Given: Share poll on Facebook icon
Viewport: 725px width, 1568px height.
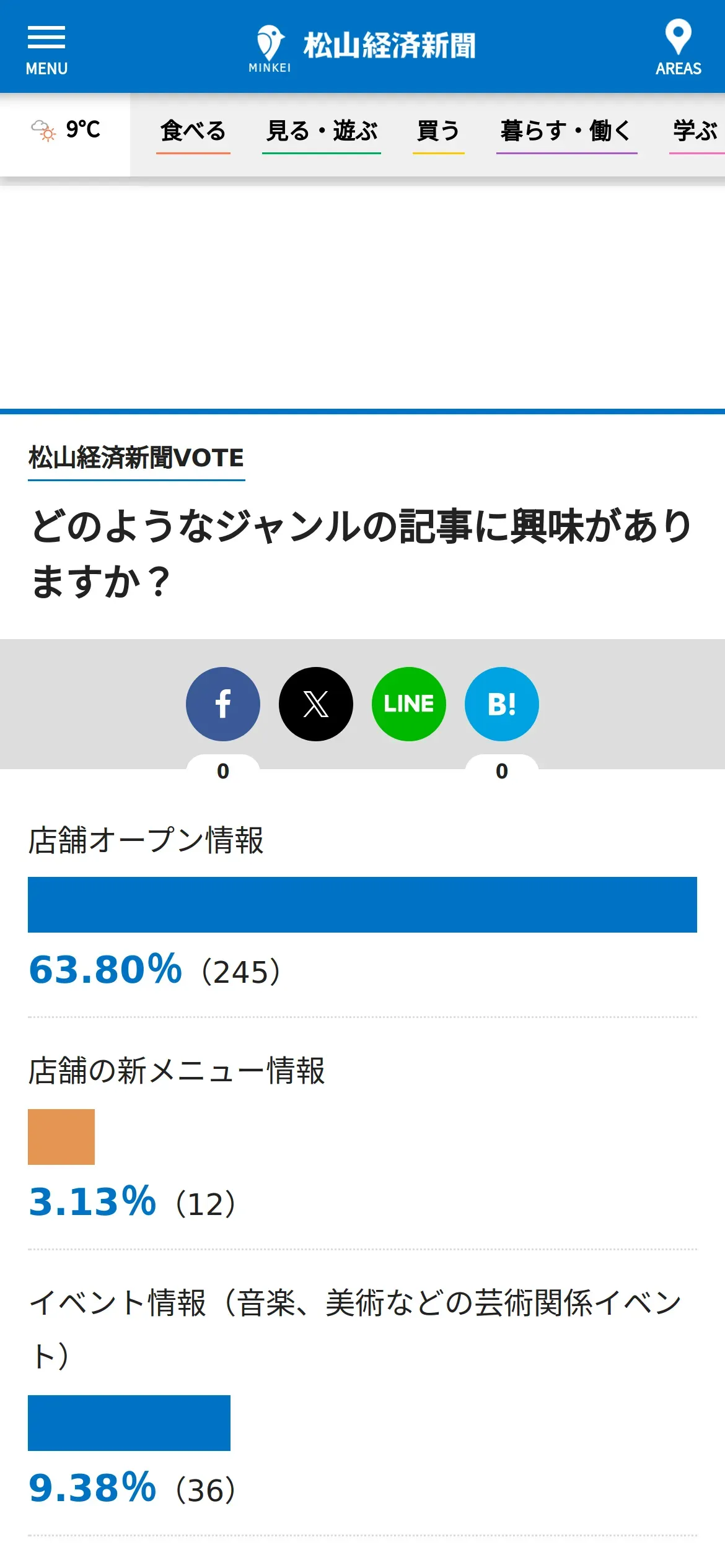Looking at the screenshot, I should (223, 704).
